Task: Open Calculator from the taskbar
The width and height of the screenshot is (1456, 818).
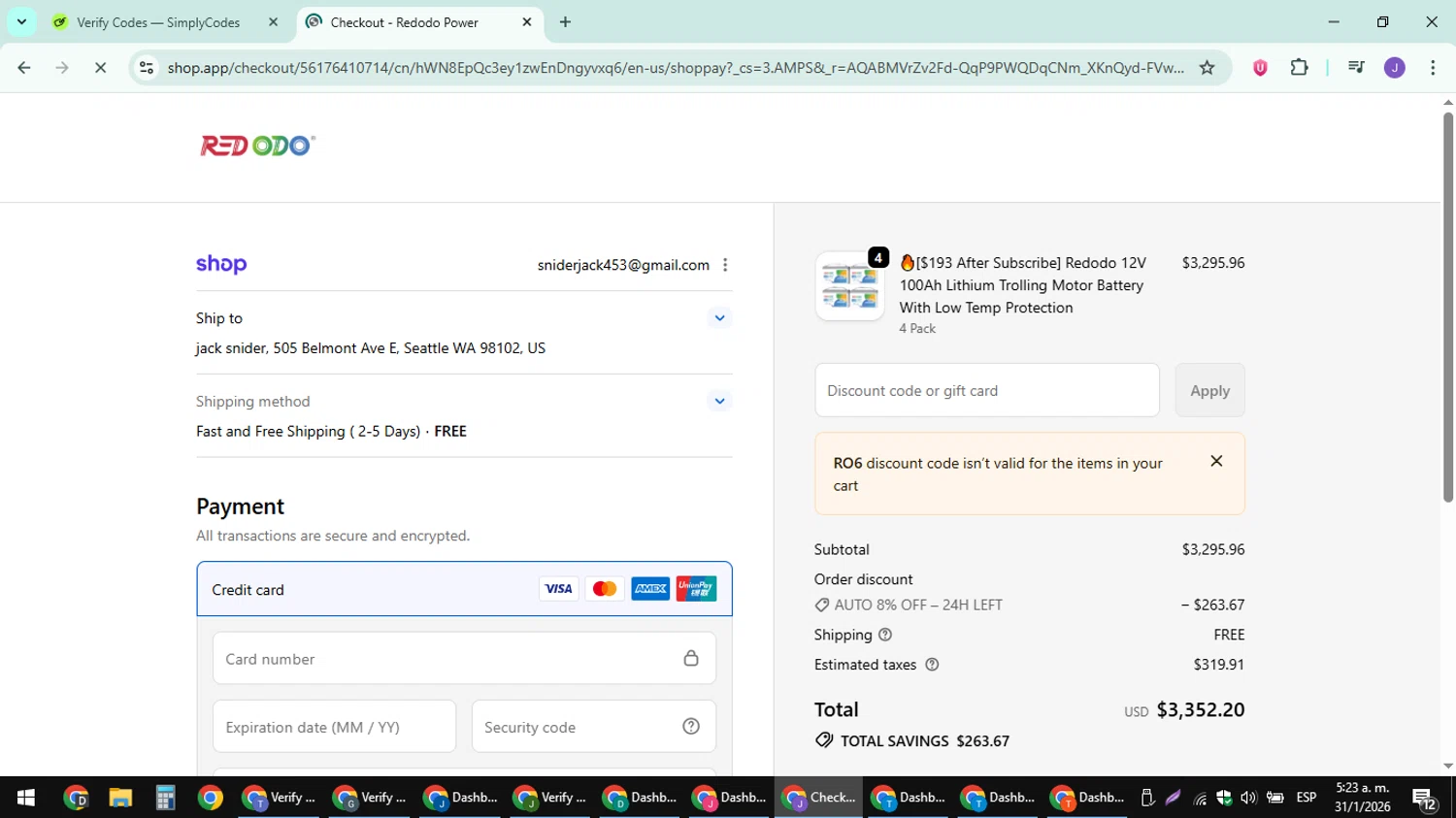Action: coord(165,798)
